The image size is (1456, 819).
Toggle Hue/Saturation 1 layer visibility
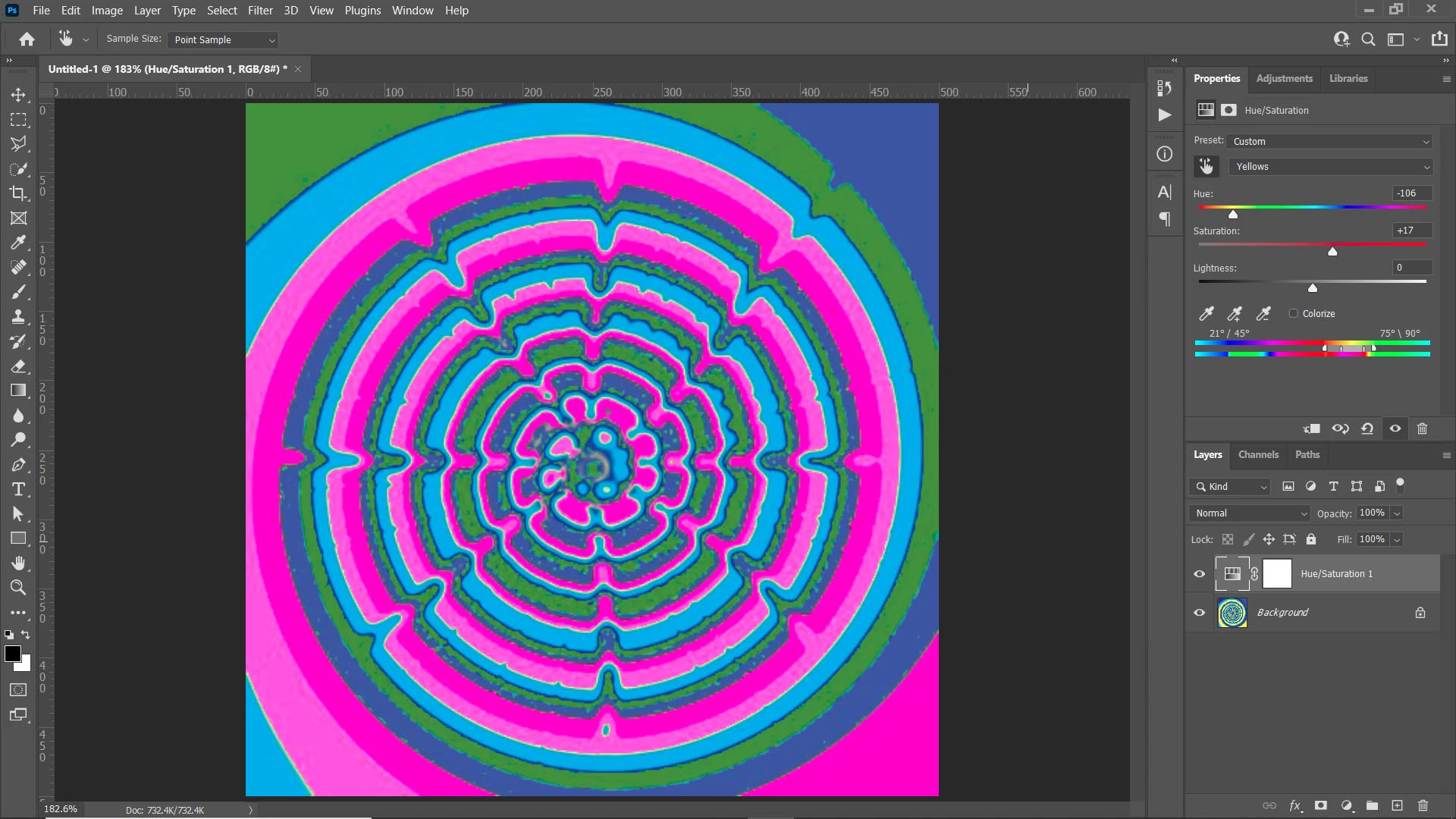[1200, 574]
